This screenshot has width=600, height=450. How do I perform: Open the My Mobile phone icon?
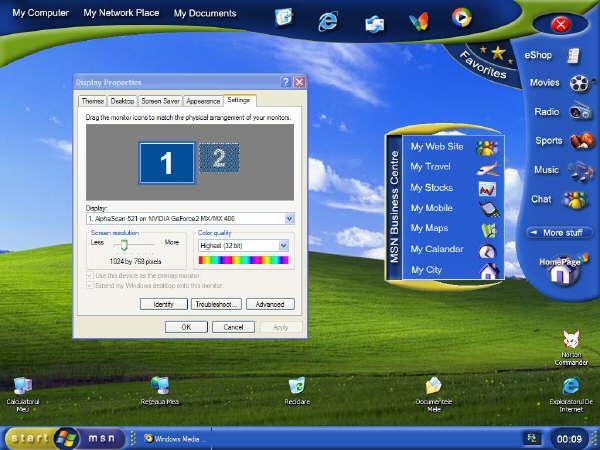point(489,209)
